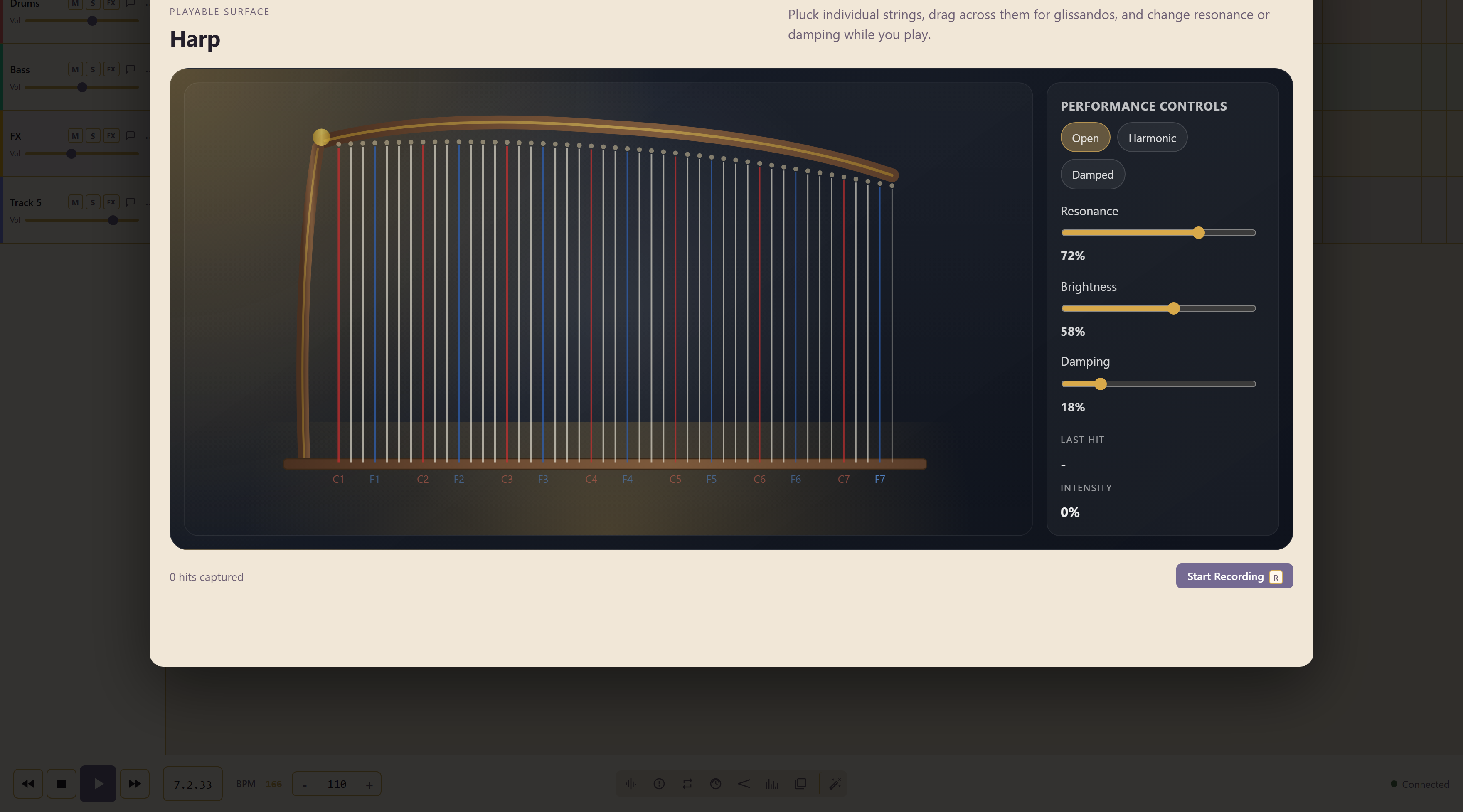Mute the FX track
1463x812 pixels.
(x=76, y=136)
